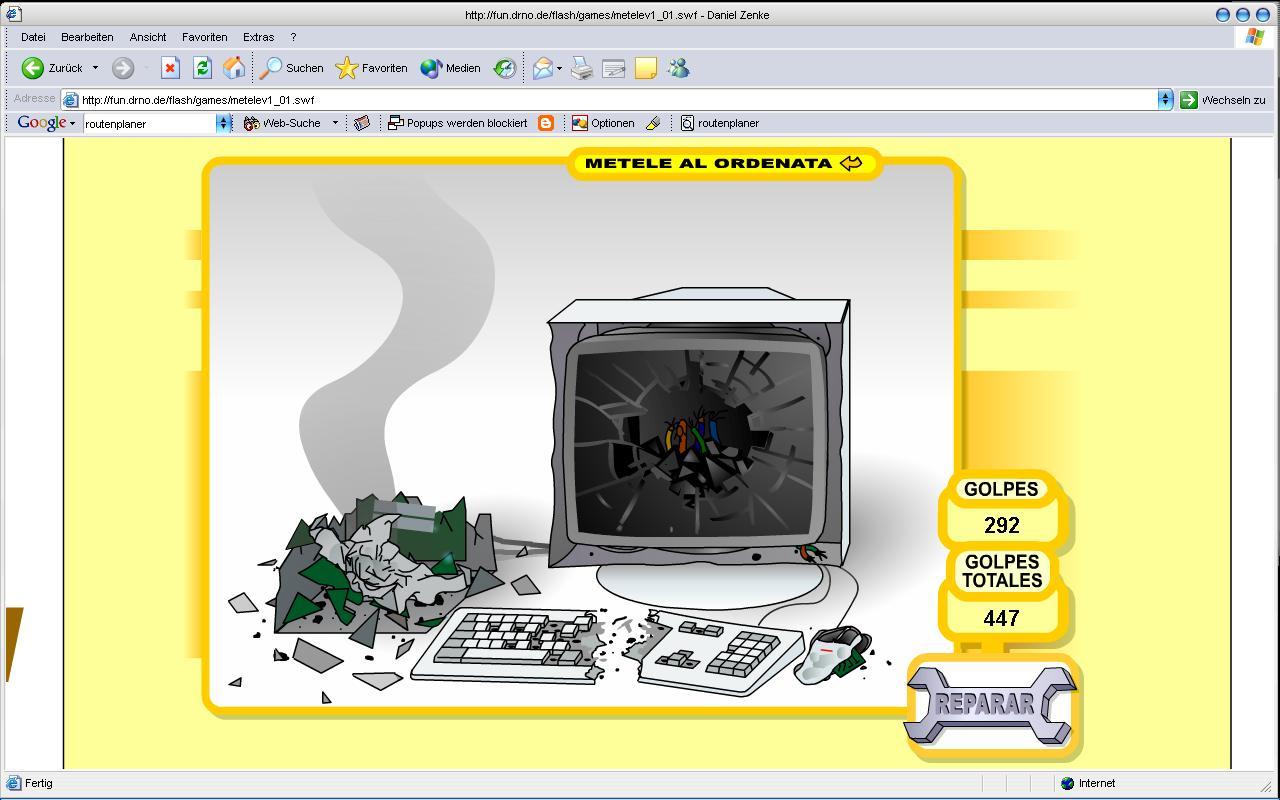1280x800 pixels.
Task: Toggle the Popups werden blockiert blocker
Action: [457, 123]
